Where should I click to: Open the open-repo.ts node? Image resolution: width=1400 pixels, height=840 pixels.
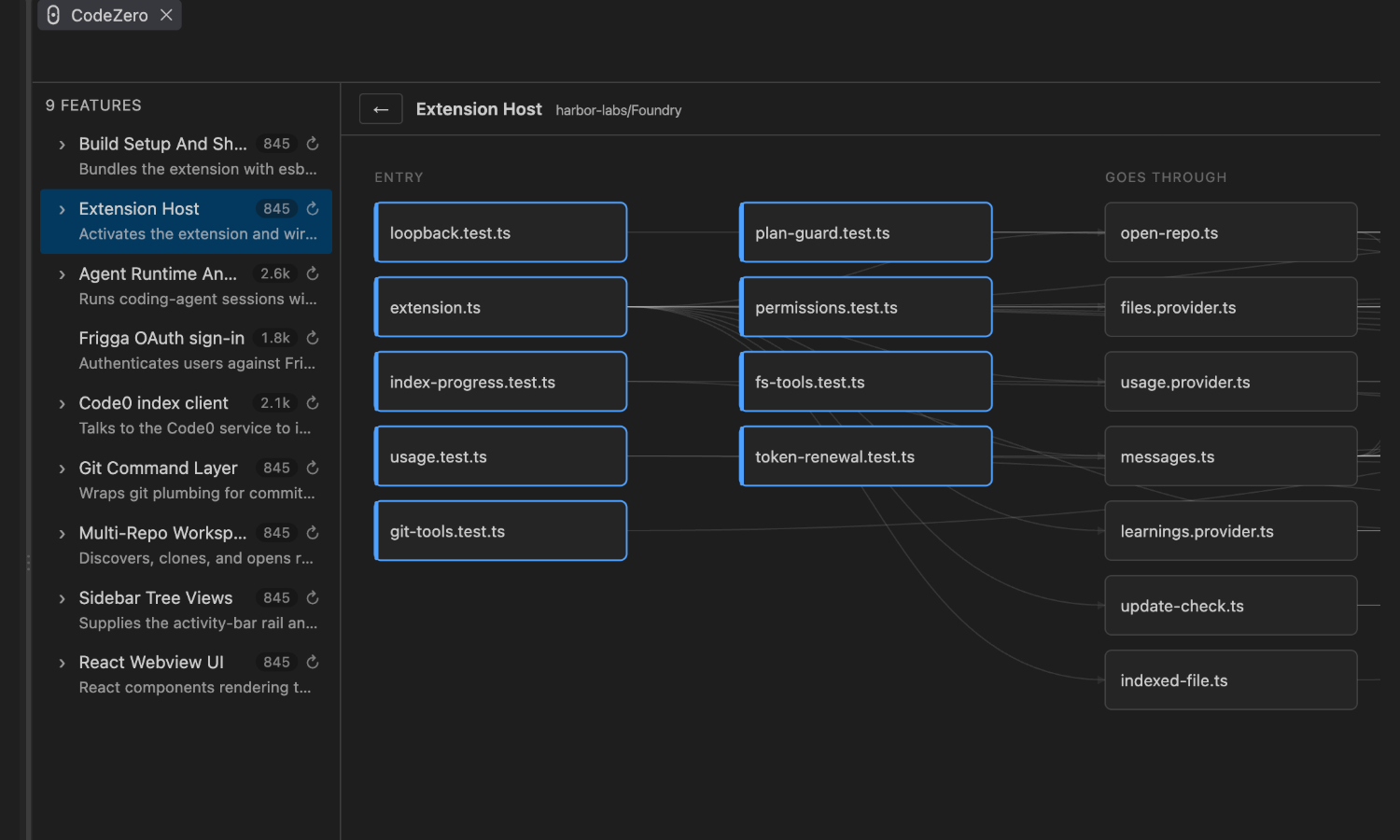[1231, 232]
